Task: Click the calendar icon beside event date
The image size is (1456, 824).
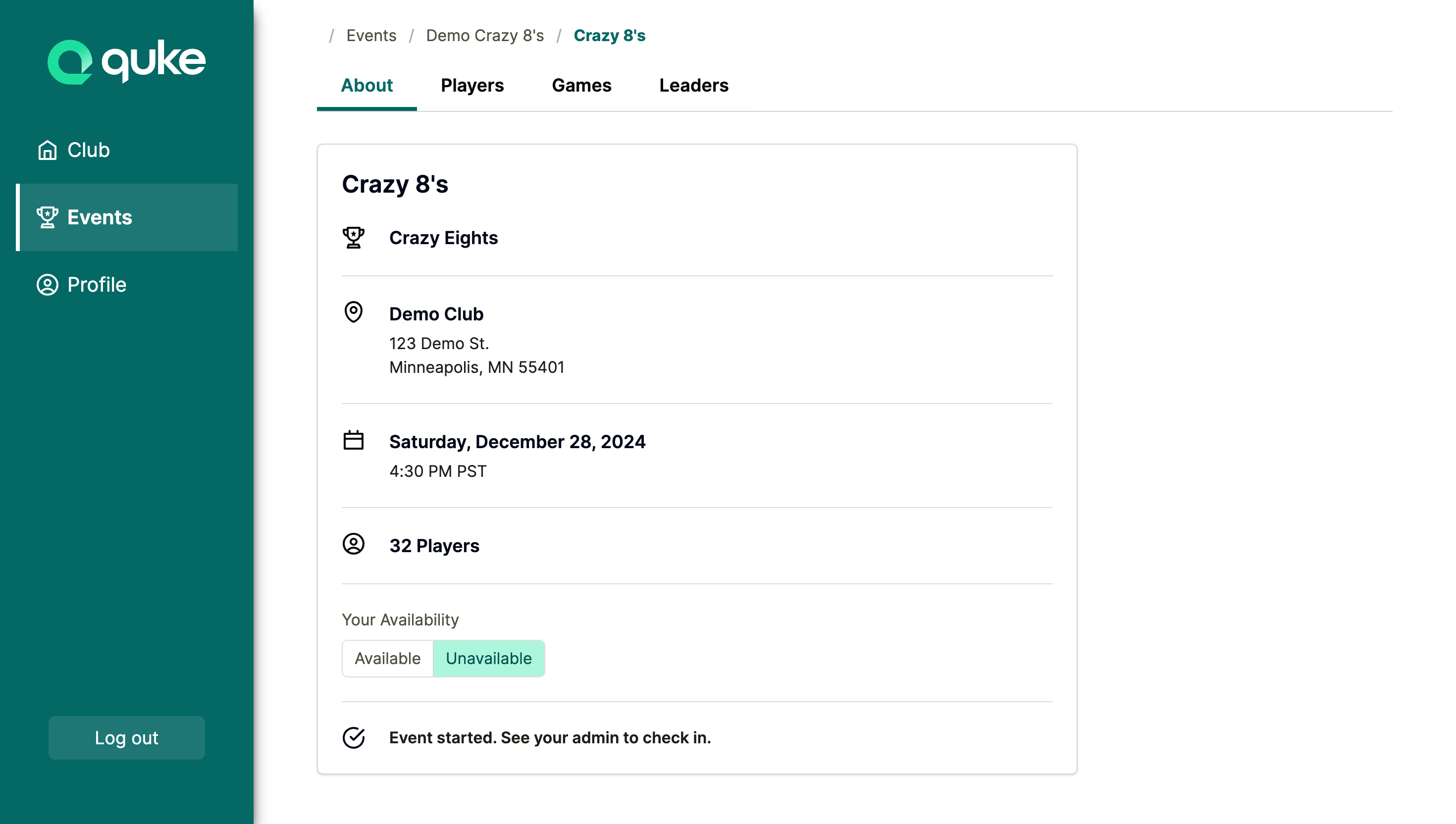Action: (354, 440)
